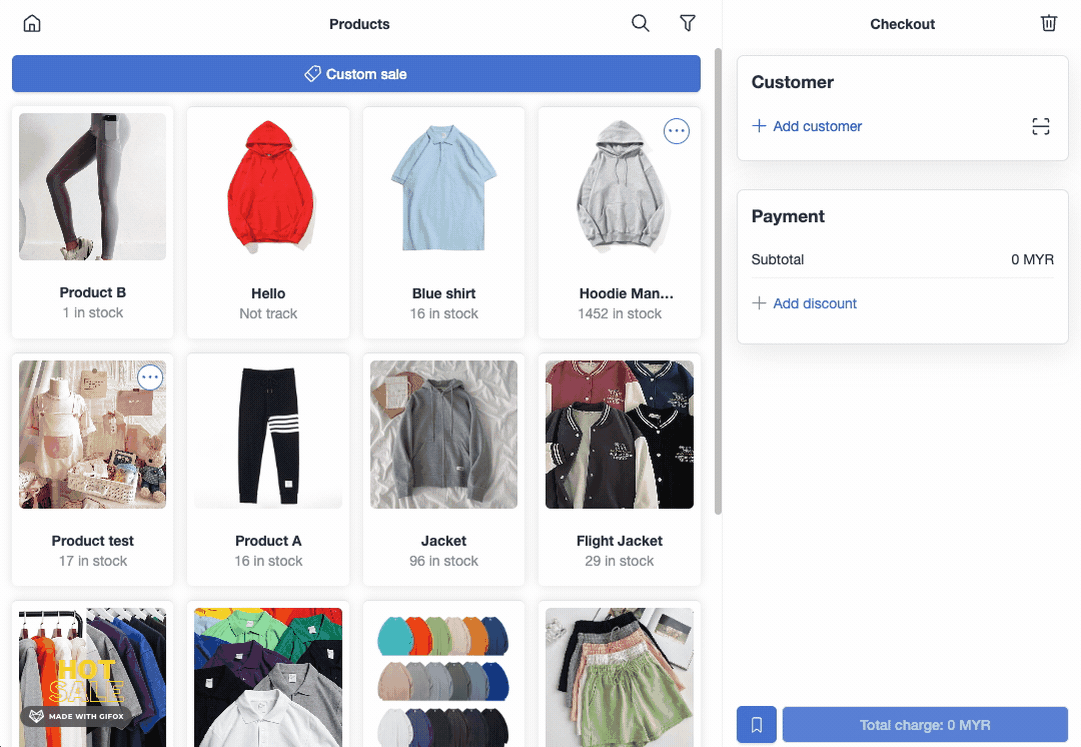The width and height of the screenshot is (1081, 747).
Task: Click the product list scrollbar
Action: [718, 281]
